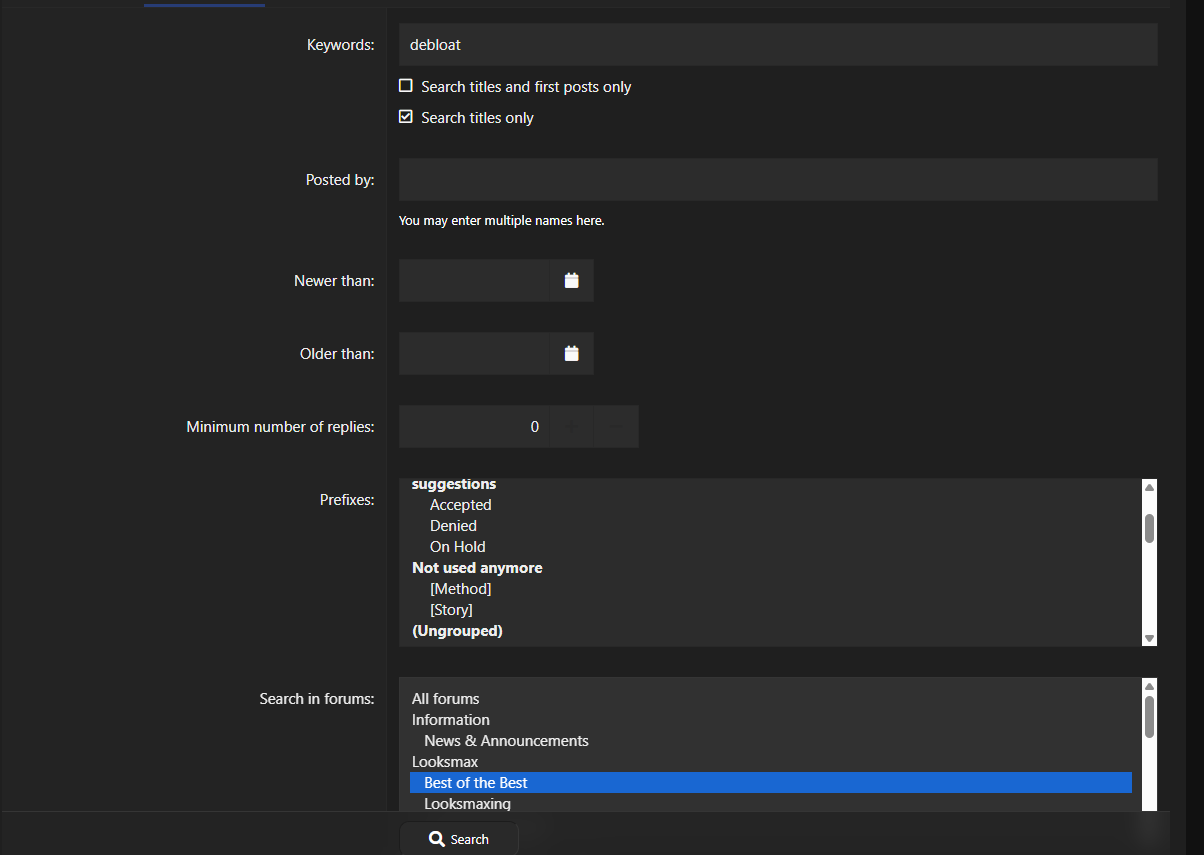Viewport: 1204px width, 855px height.
Task: Open calendar for Older than date
Action: [x=571, y=354]
